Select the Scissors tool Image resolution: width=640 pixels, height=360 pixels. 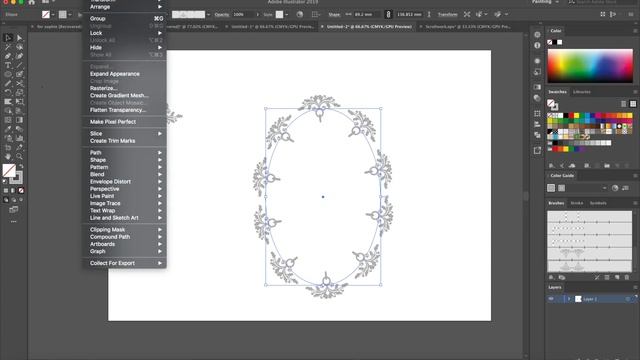(x=19, y=83)
